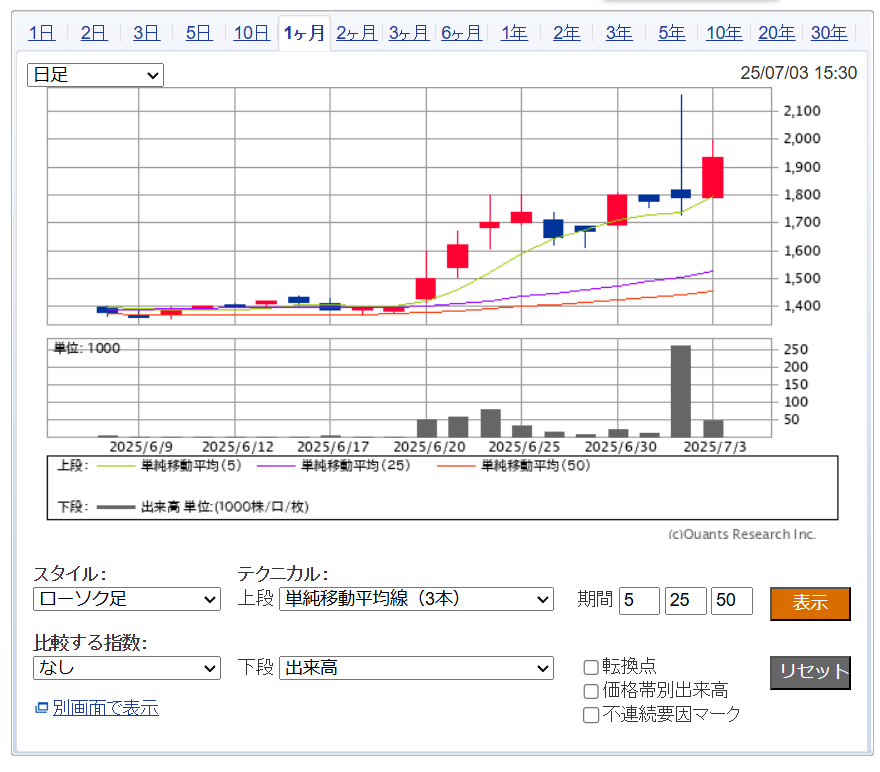Click the (c)Quants Research Inc. credit
The height and width of the screenshot is (772, 880).
click(741, 534)
